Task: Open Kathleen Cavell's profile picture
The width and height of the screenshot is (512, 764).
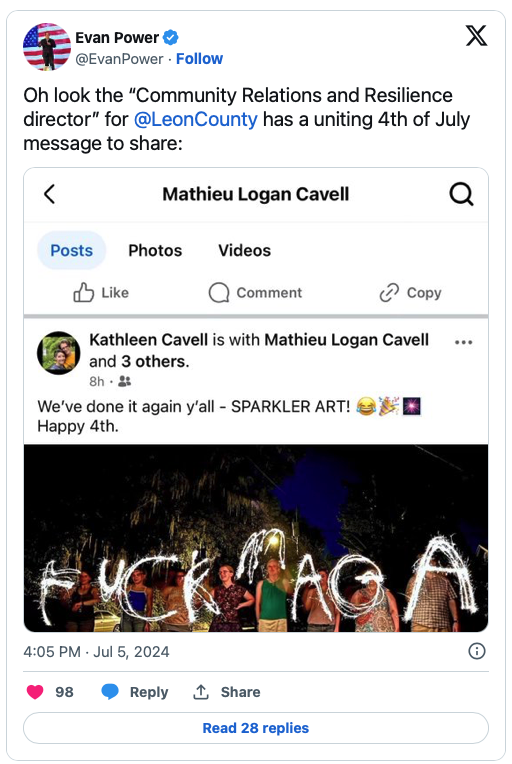Action: point(58,353)
